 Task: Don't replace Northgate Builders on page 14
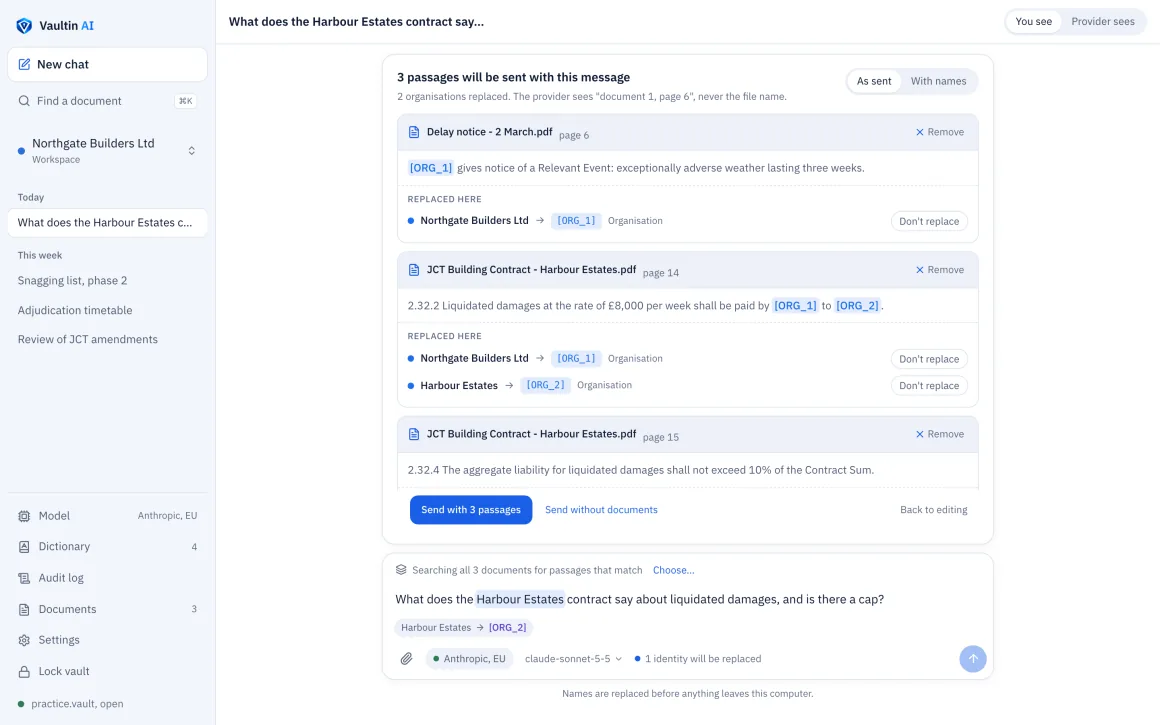tap(928, 359)
